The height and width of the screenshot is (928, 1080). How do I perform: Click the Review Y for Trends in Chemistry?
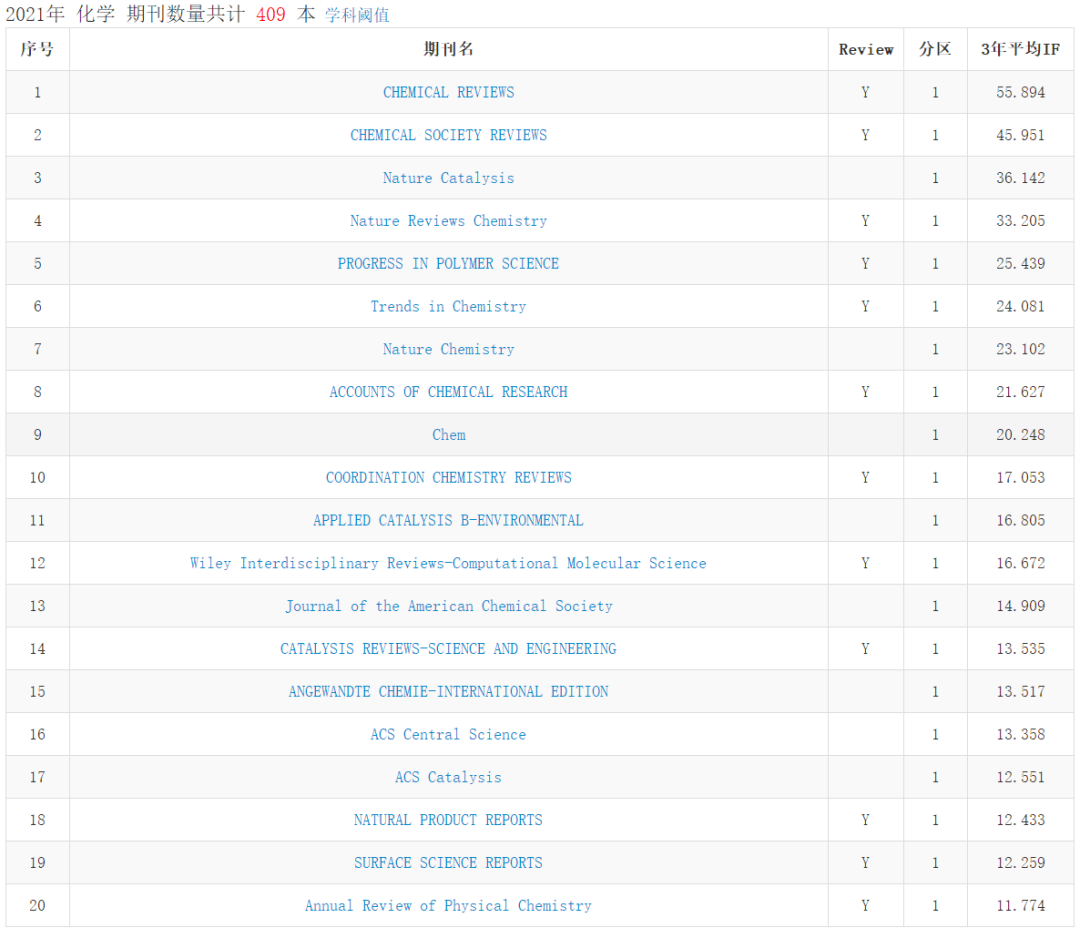click(865, 306)
